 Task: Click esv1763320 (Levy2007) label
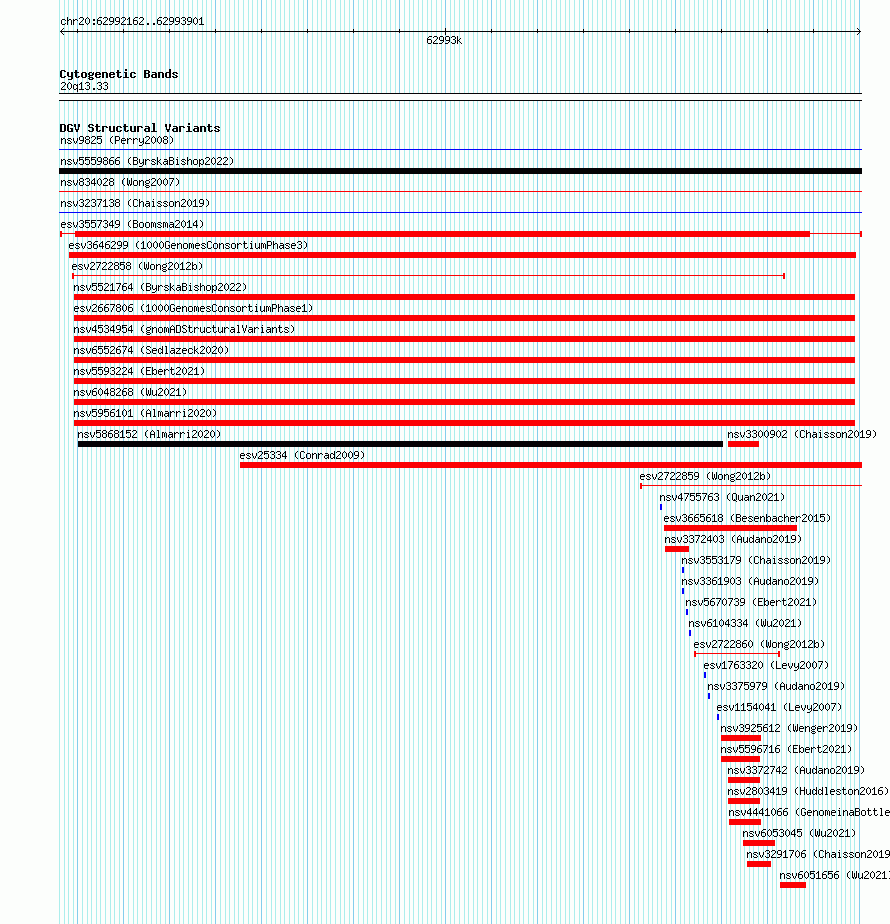[x=766, y=665]
